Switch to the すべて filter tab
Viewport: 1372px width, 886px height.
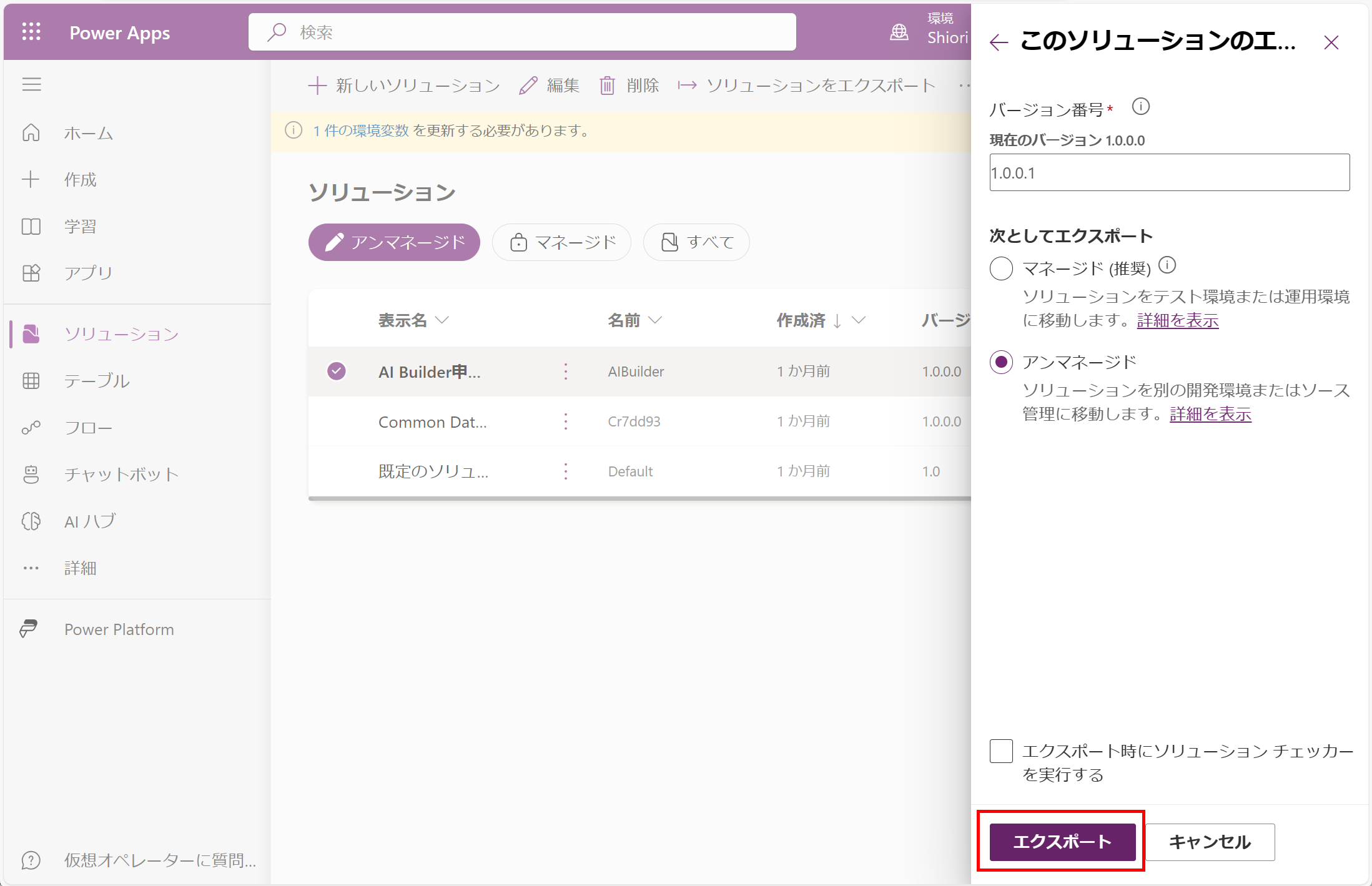point(696,242)
